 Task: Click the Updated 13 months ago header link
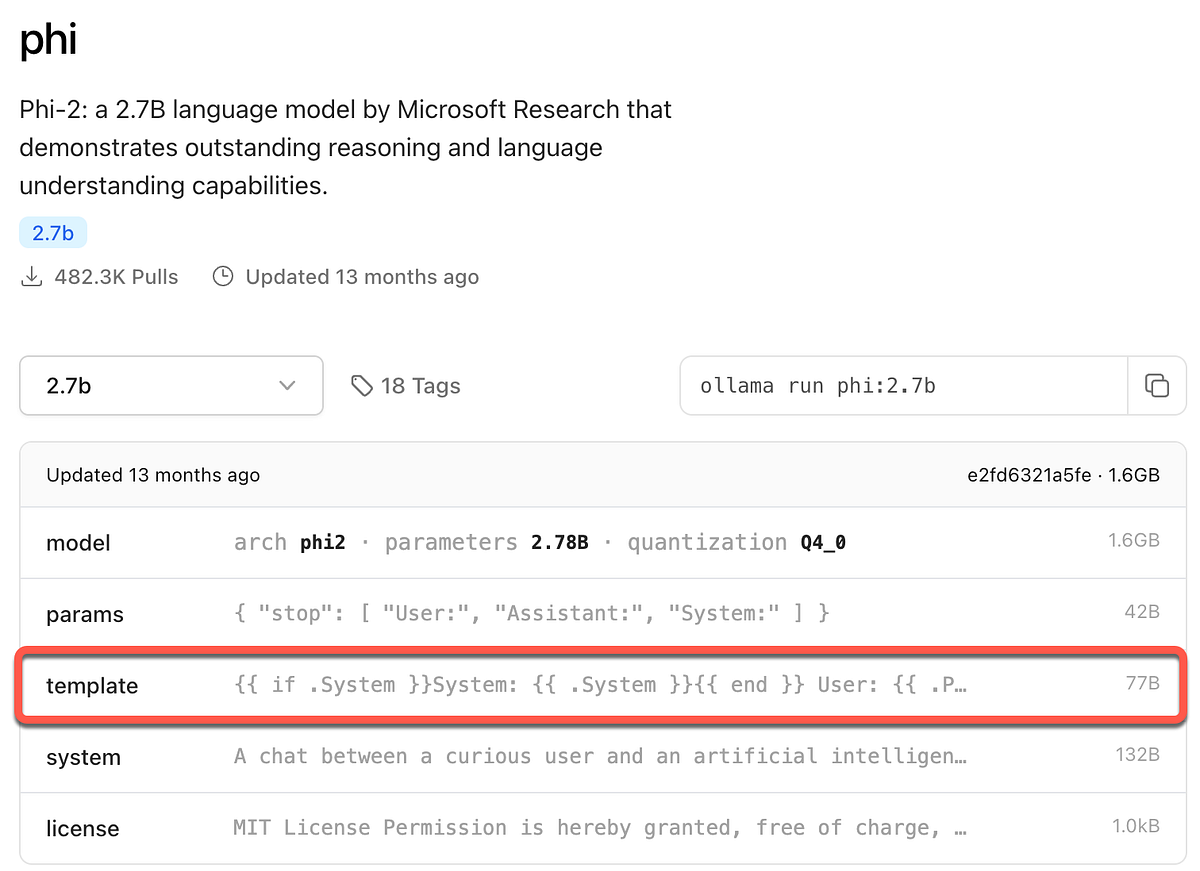tap(152, 475)
